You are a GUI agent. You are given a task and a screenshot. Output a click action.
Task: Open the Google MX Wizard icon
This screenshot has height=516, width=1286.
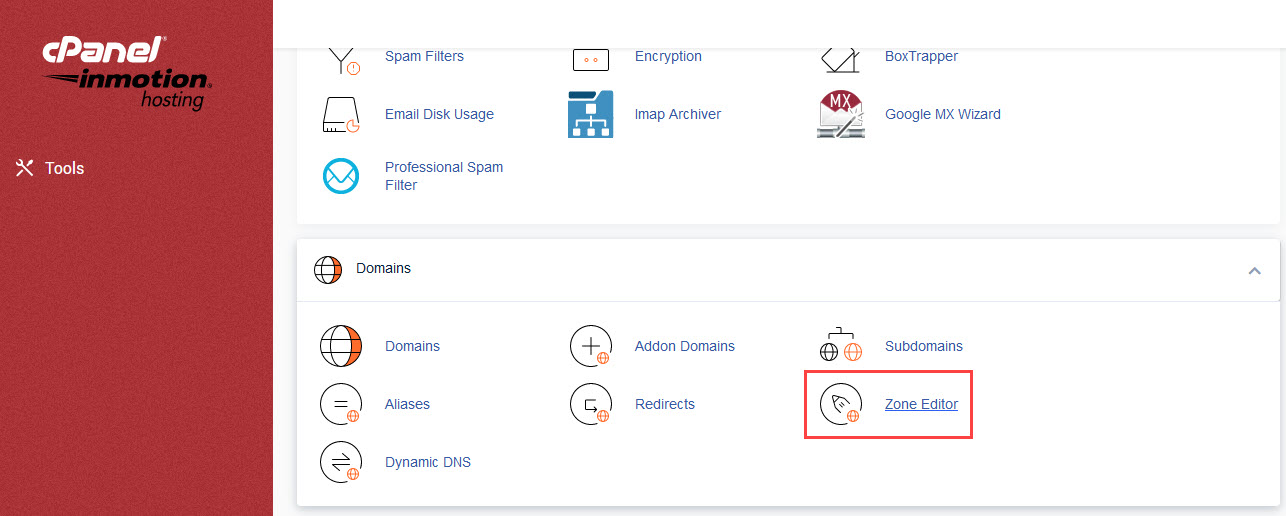pos(840,115)
